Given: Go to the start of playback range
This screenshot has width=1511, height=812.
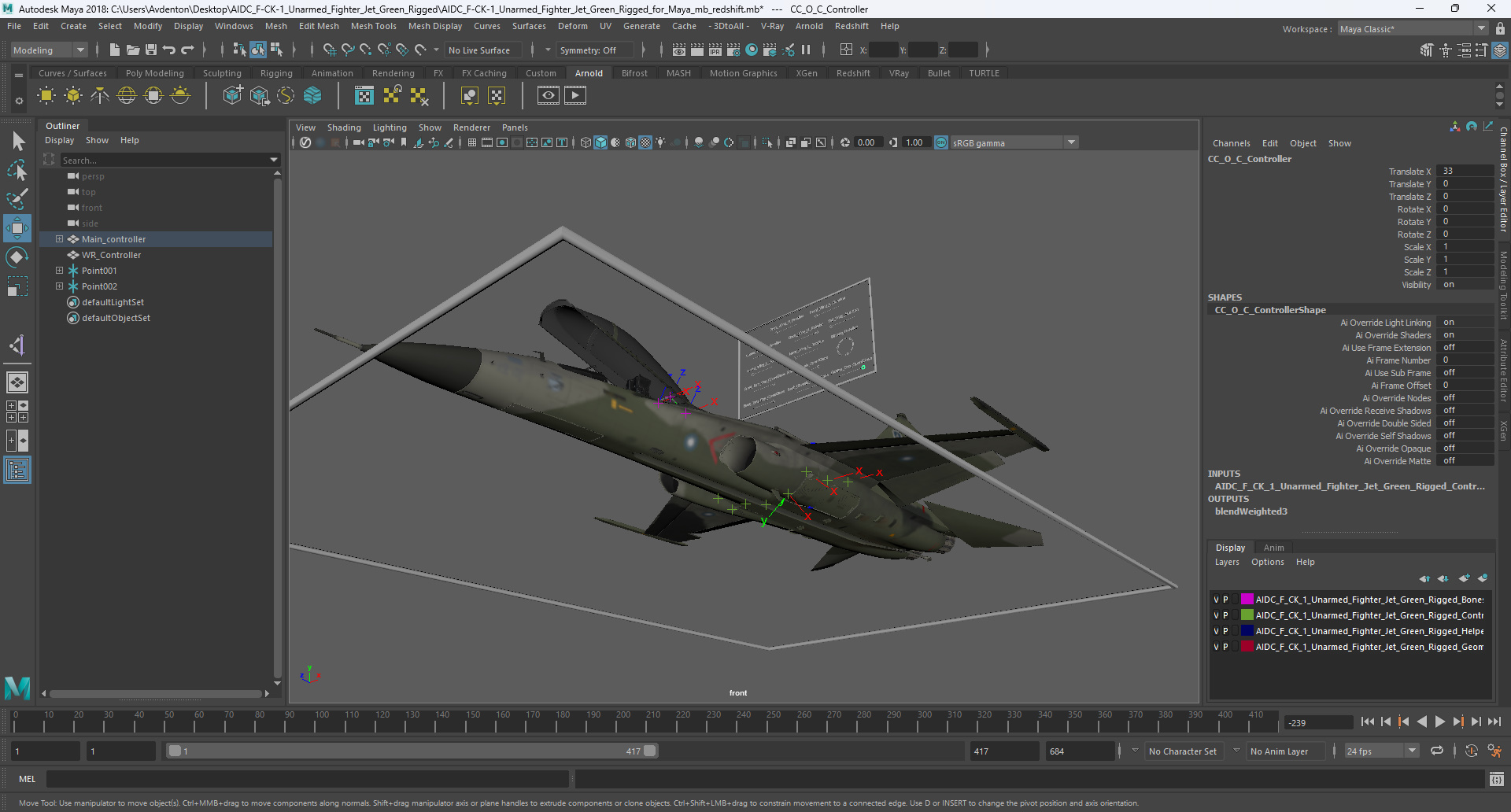Looking at the screenshot, I should click(x=1368, y=722).
